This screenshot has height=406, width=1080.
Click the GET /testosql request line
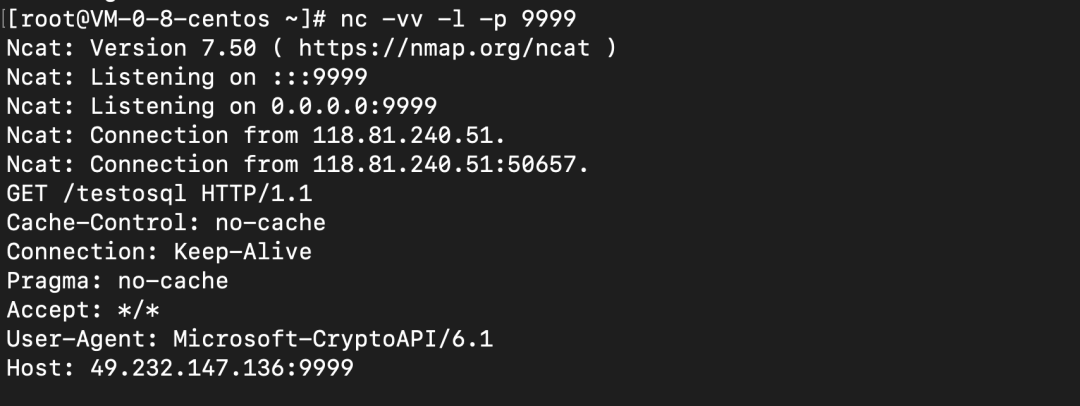tap(159, 194)
